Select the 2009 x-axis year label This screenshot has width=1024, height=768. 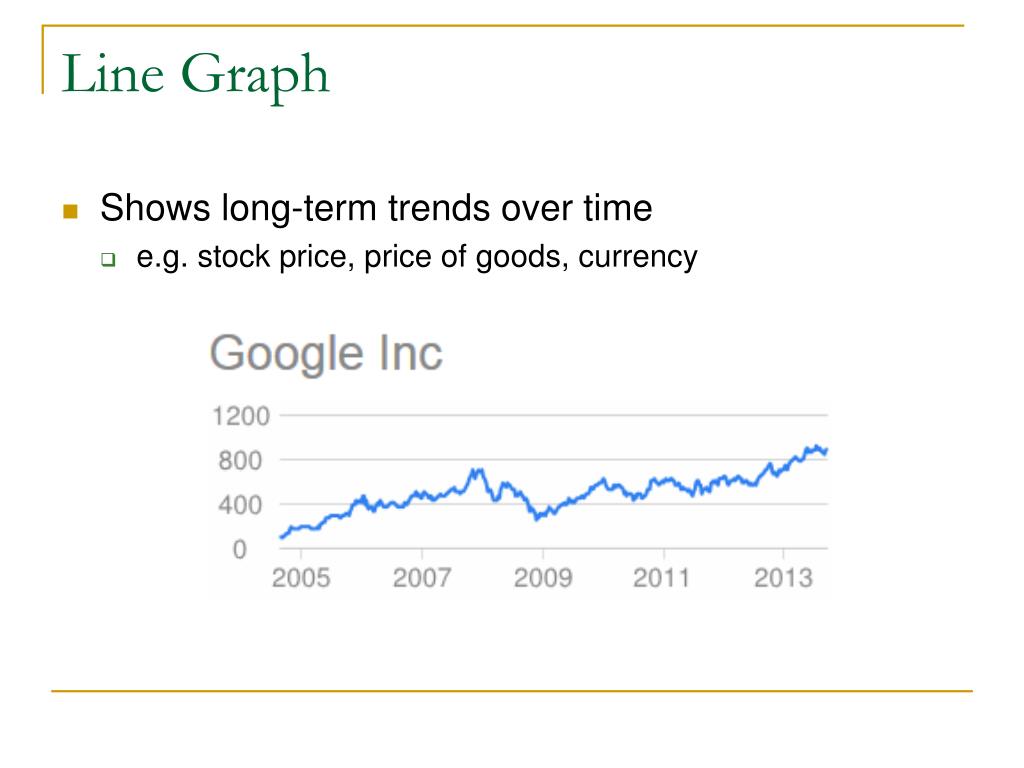click(x=543, y=578)
